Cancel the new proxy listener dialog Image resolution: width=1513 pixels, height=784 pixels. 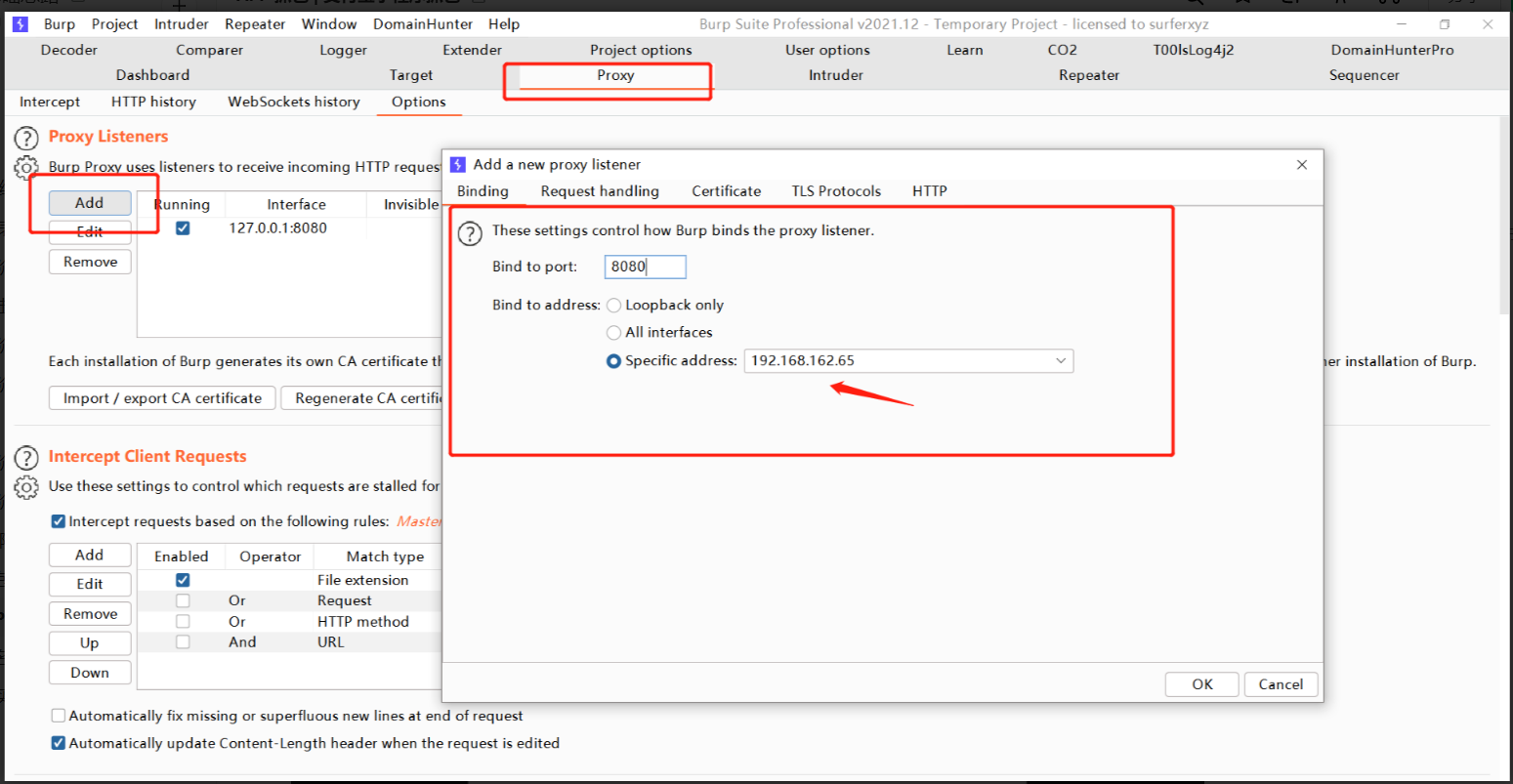pos(1281,684)
